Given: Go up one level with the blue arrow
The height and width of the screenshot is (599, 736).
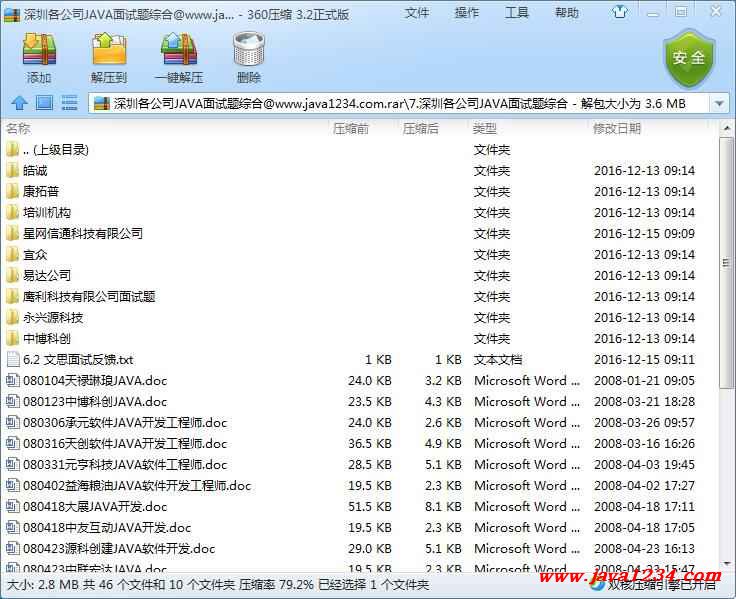Looking at the screenshot, I should (x=19, y=103).
